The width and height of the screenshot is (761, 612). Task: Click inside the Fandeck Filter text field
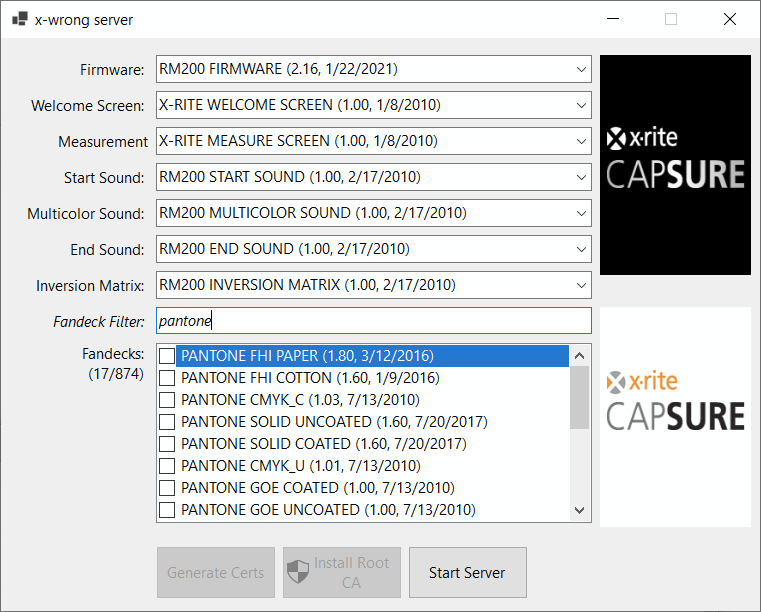[374, 321]
